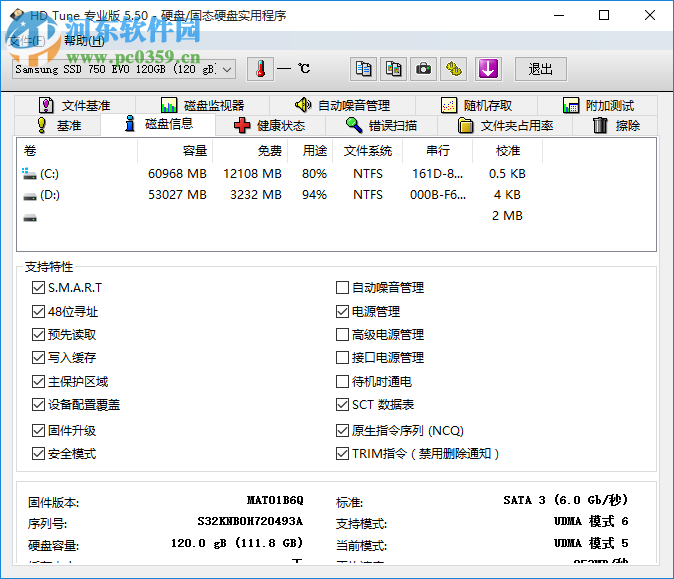The width and height of the screenshot is (674, 579).
Task: Open the 附加测试 tab
Action: point(598,105)
